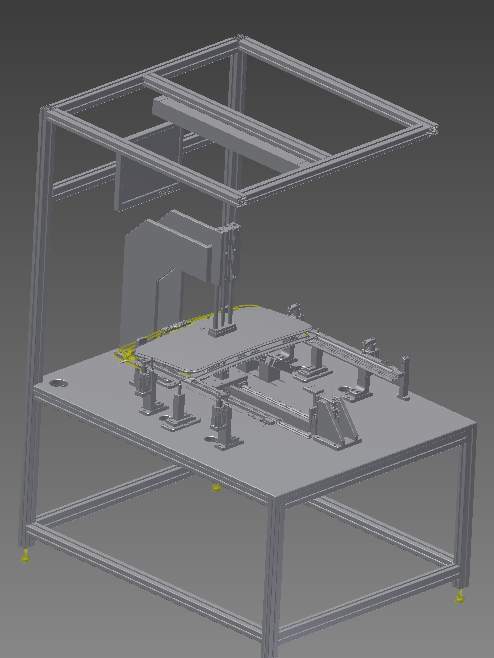Viewport: 494px width, 658px height.
Task: Click the small block at the fixture center
Action: (x=269, y=371)
